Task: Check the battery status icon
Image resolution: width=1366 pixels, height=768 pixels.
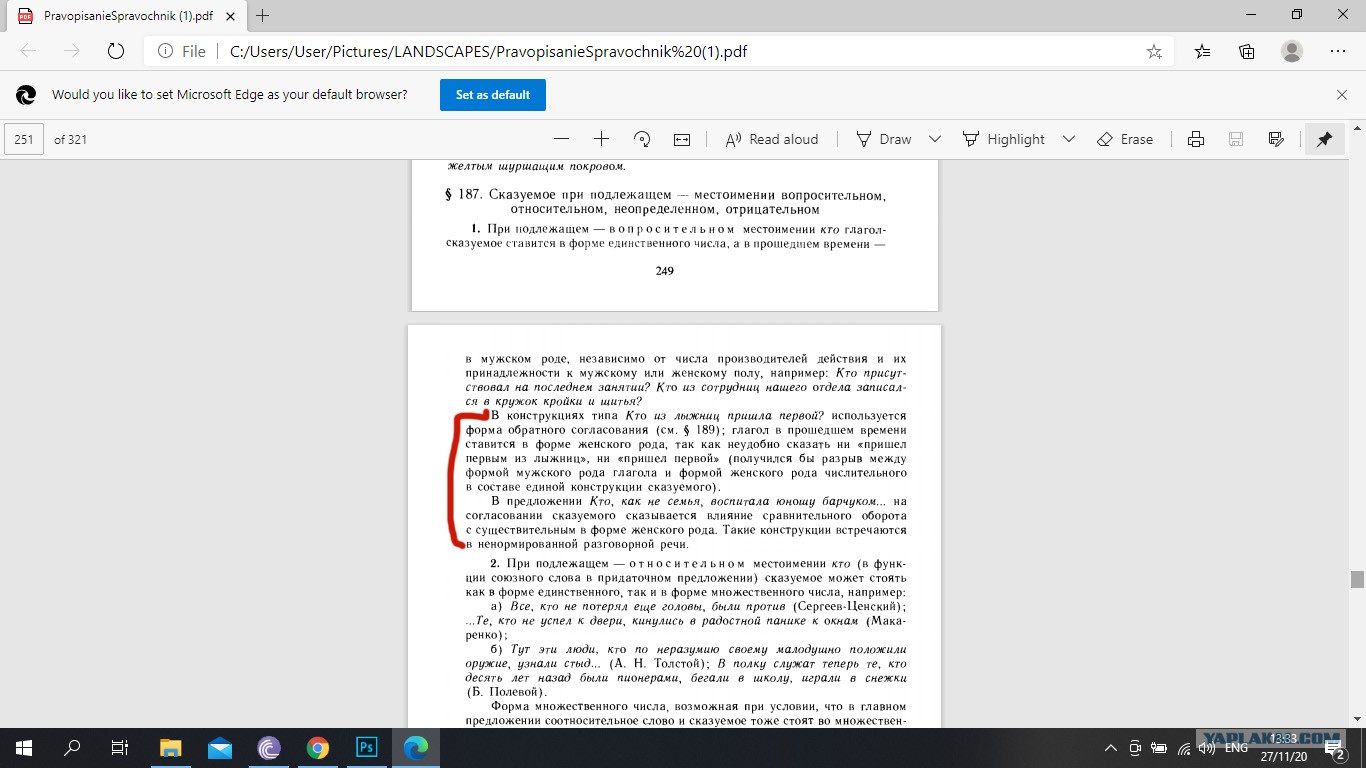Action: 1159,748
